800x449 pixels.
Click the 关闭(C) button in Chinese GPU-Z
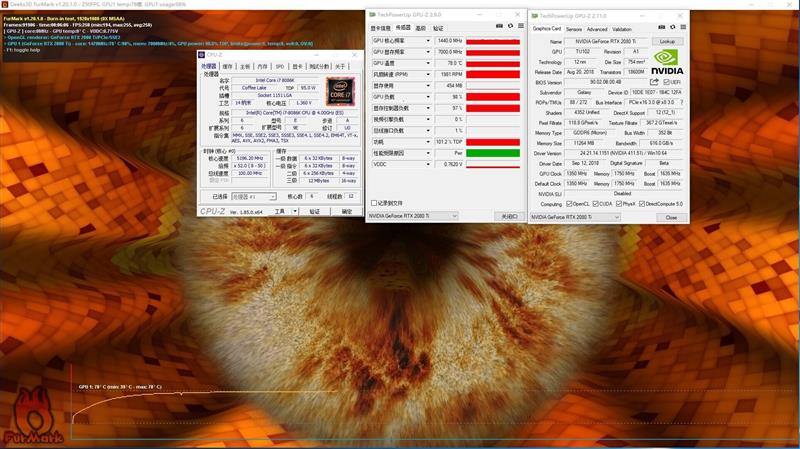pyautogui.click(x=509, y=216)
